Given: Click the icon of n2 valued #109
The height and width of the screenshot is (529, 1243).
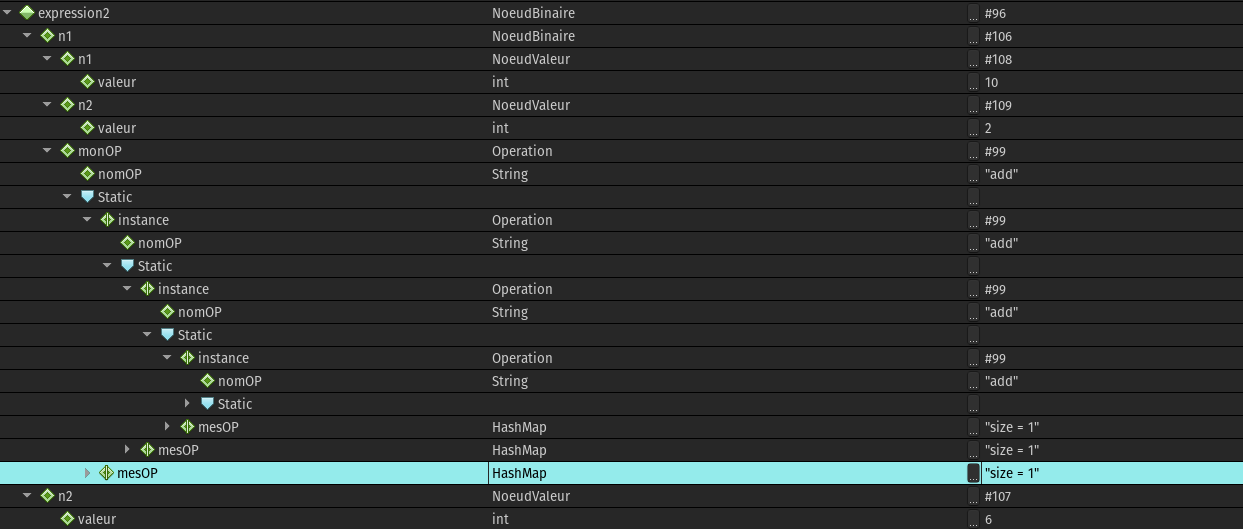Looking at the screenshot, I should tap(67, 105).
